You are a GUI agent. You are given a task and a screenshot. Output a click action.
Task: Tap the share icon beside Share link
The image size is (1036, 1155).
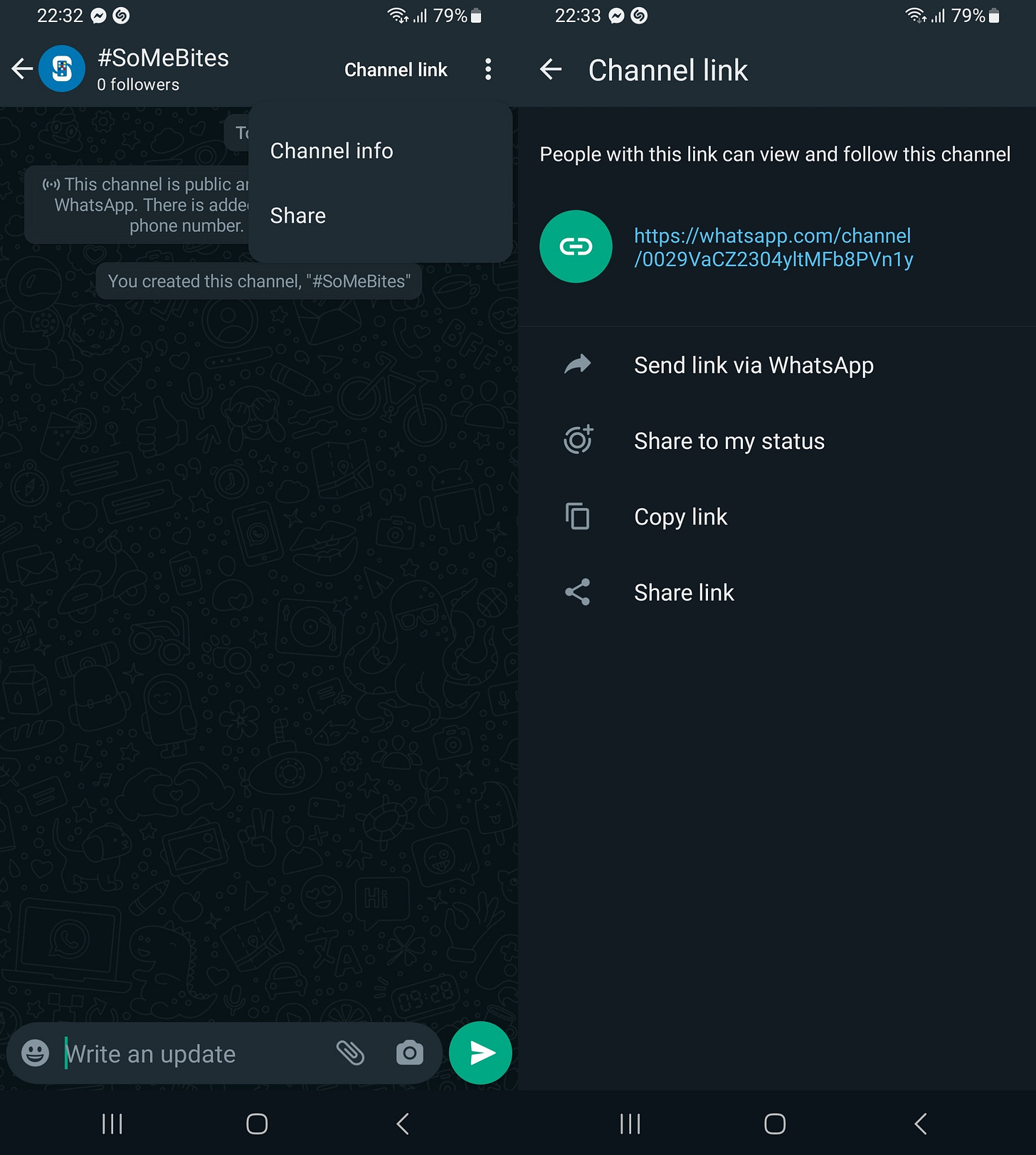click(x=577, y=592)
